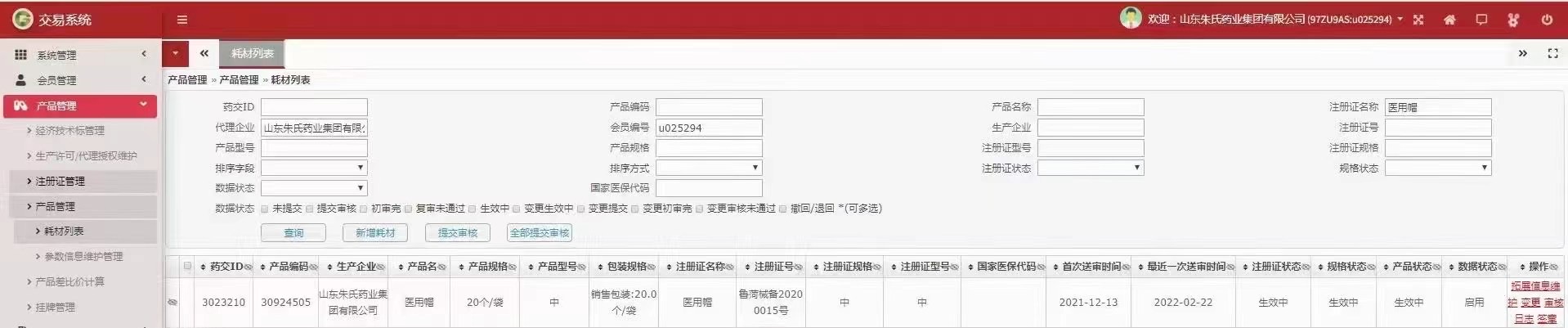The width and height of the screenshot is (1568, 328).
Task: Click the expand-arrows icon beside the welcome text
Action: tap(1418, 20)
